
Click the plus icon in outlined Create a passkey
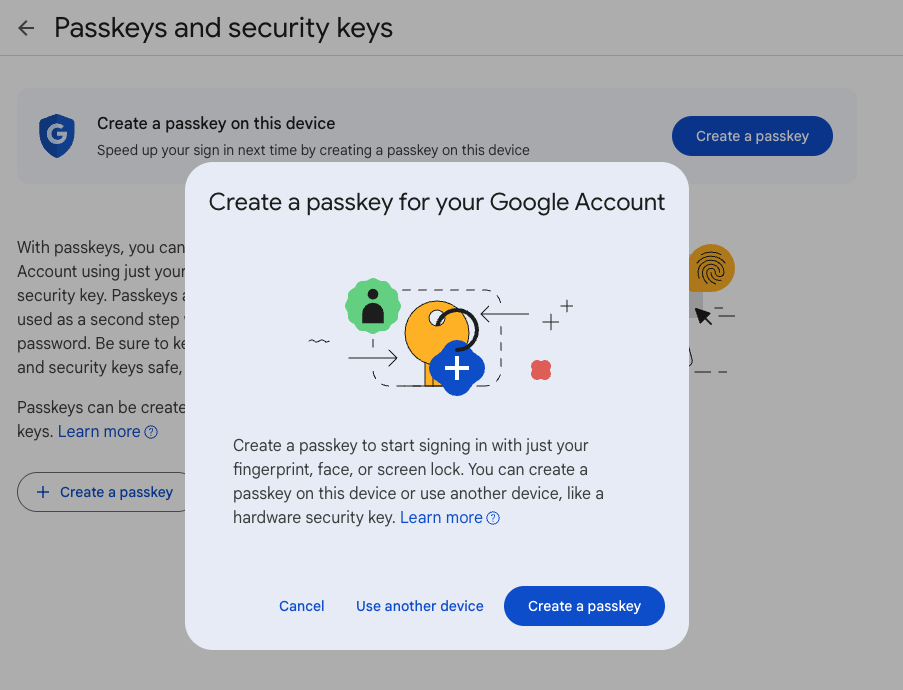click(43, 492)
